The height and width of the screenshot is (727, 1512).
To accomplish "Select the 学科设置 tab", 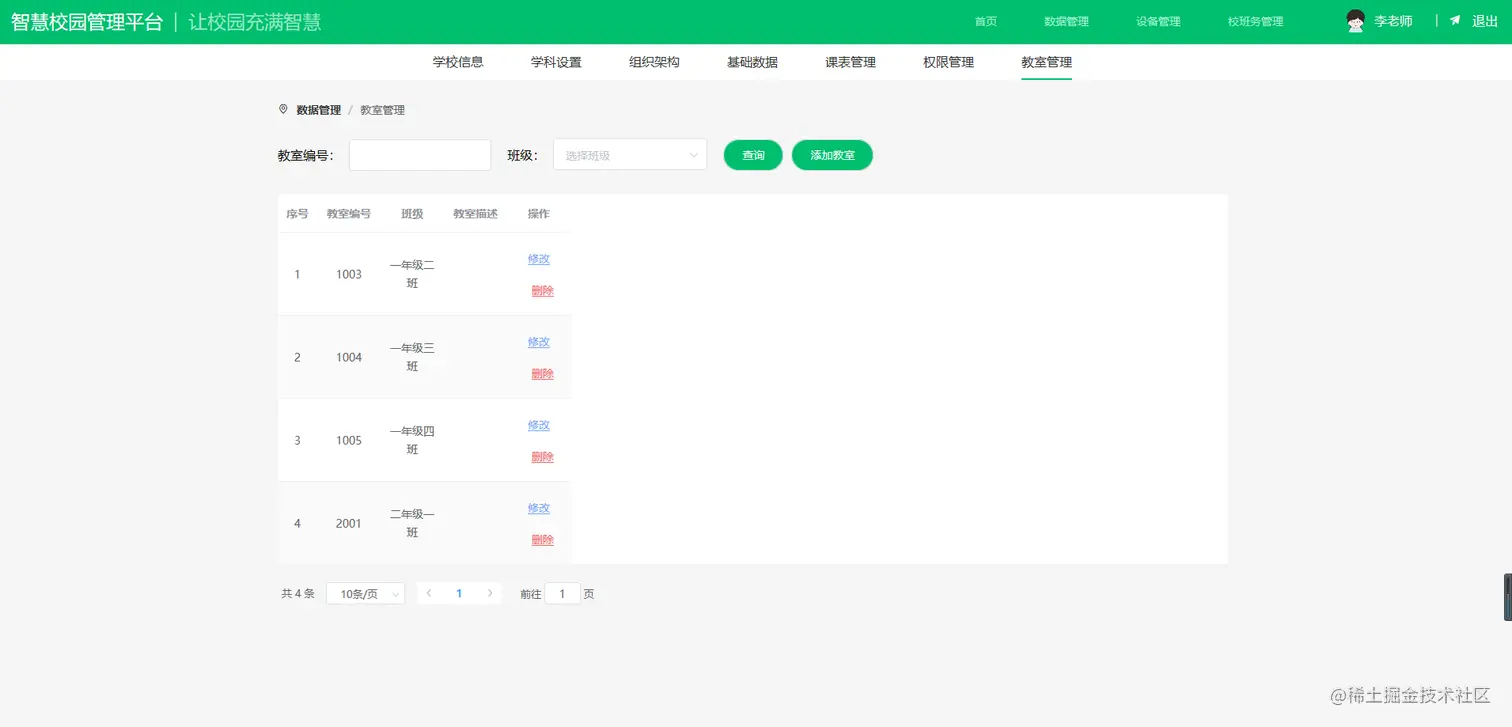I will click(557, 61).
